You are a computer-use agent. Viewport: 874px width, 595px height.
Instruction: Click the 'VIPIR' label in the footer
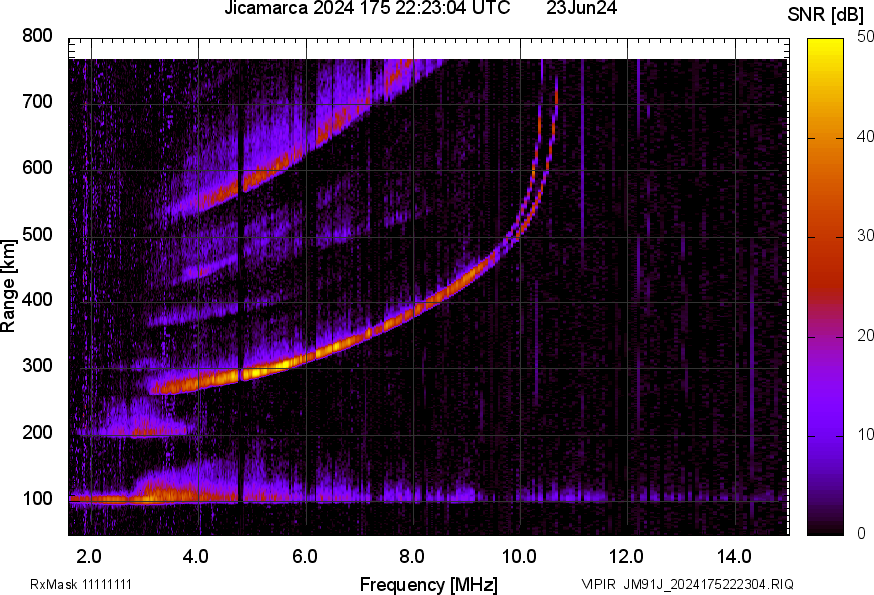pos(599,584)
